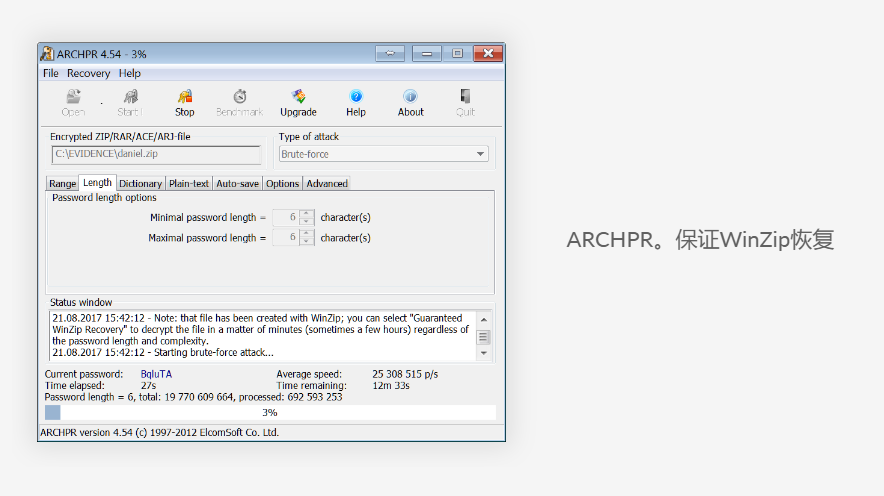Click the average speed value 25 308 515 p/s
This screenshot has height=496, width=884.
405,374
